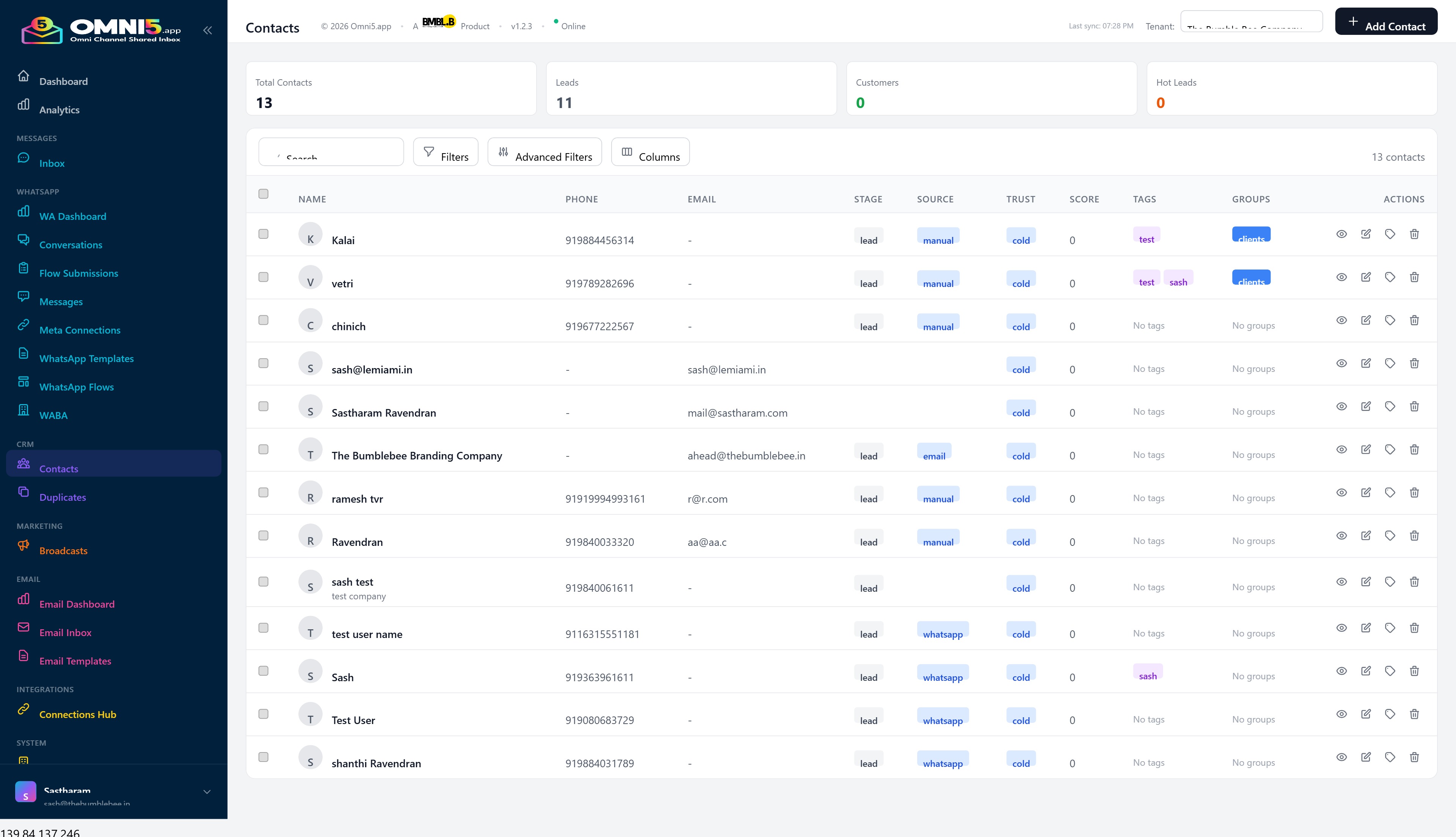Check the select-all checkbox in table header
The height and width of the screenshot is (837, 1456).
[264, 194]
